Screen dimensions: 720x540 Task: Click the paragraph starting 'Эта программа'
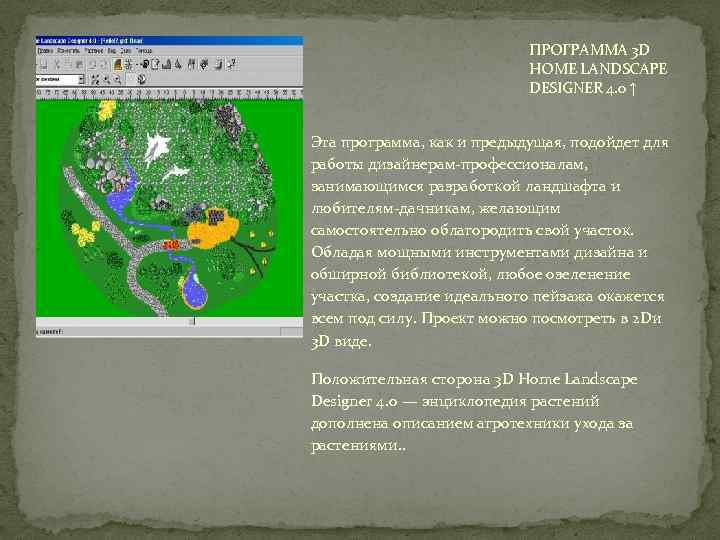point(489,242)
